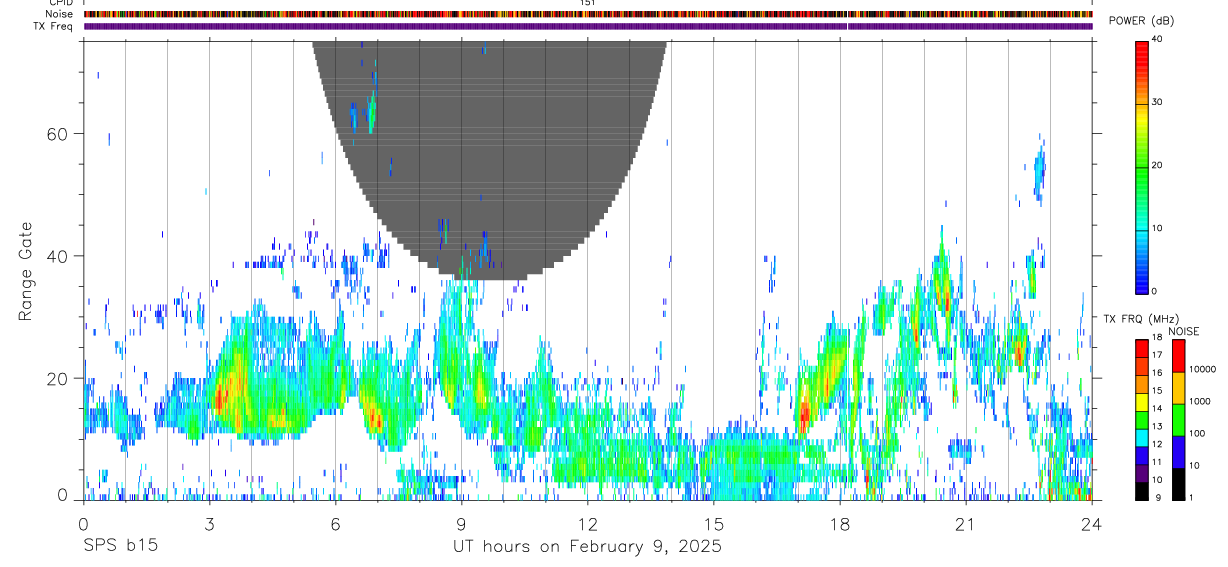Viewport: 1228px width, 567px height.
Task: Click the 30 label on the power color bar
Action: click(1158, 103)
